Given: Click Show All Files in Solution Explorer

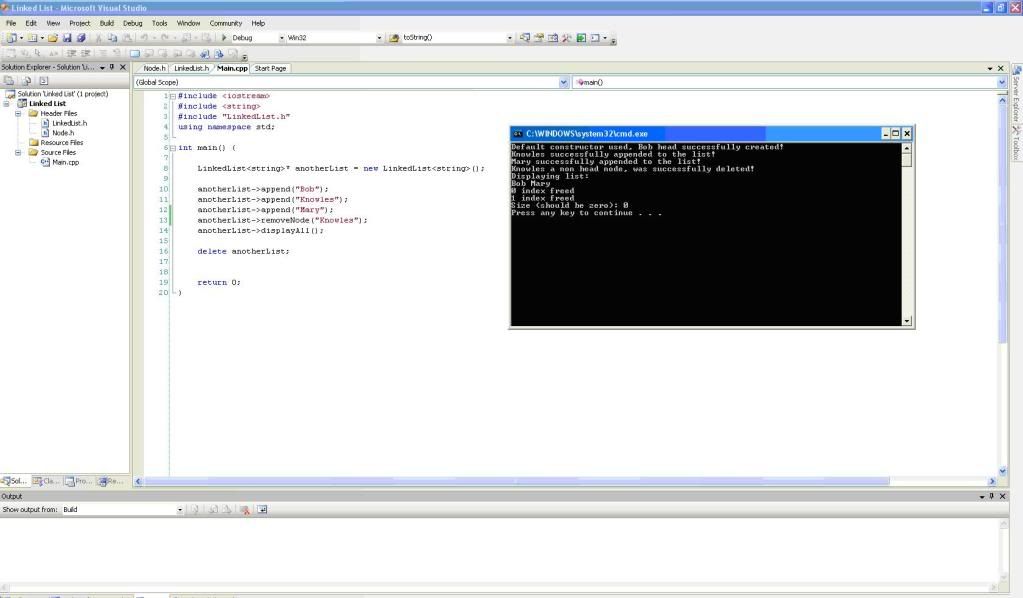Looking at the screenshot, I should point(27,81).
